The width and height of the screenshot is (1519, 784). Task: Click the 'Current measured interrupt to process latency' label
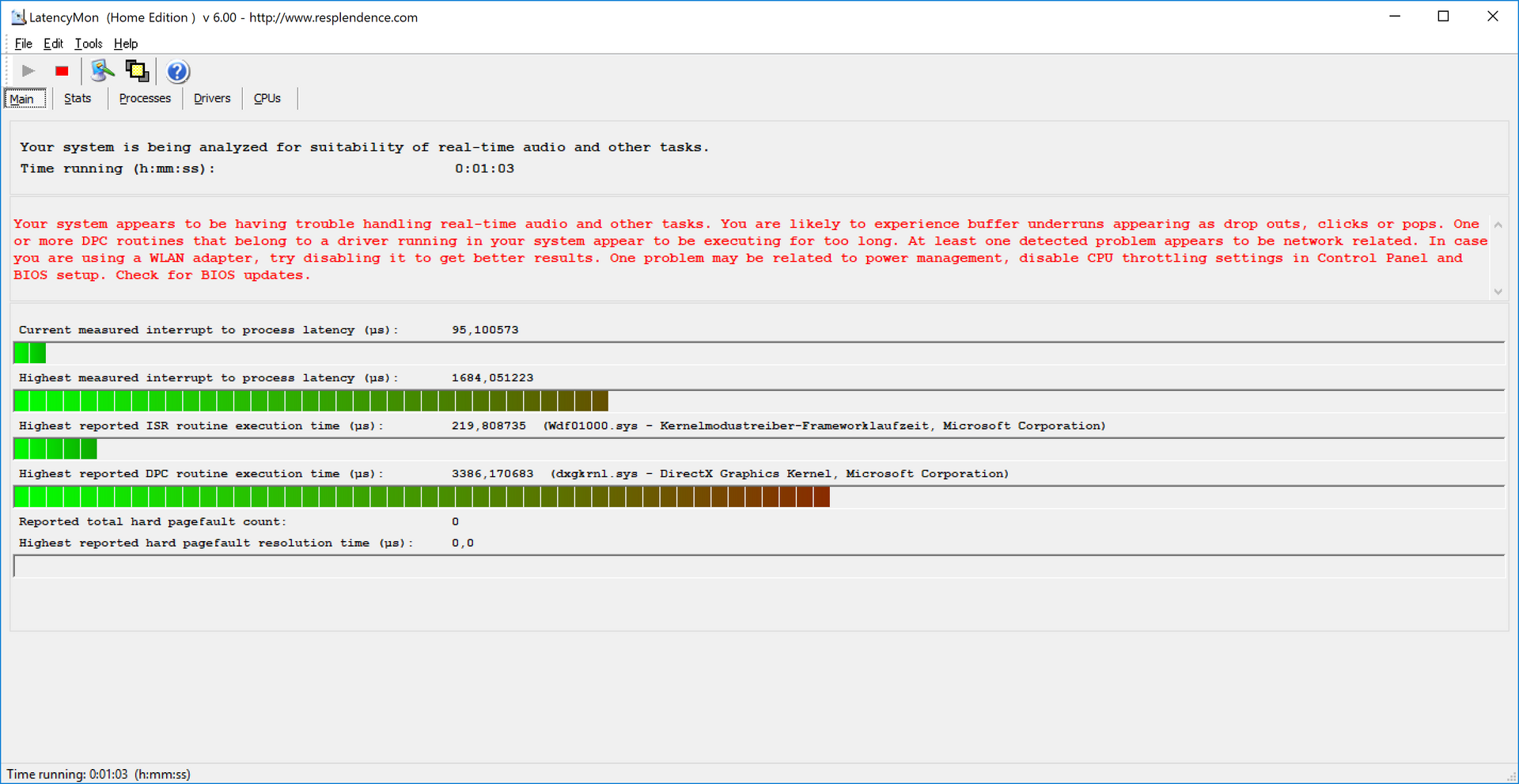209,330
